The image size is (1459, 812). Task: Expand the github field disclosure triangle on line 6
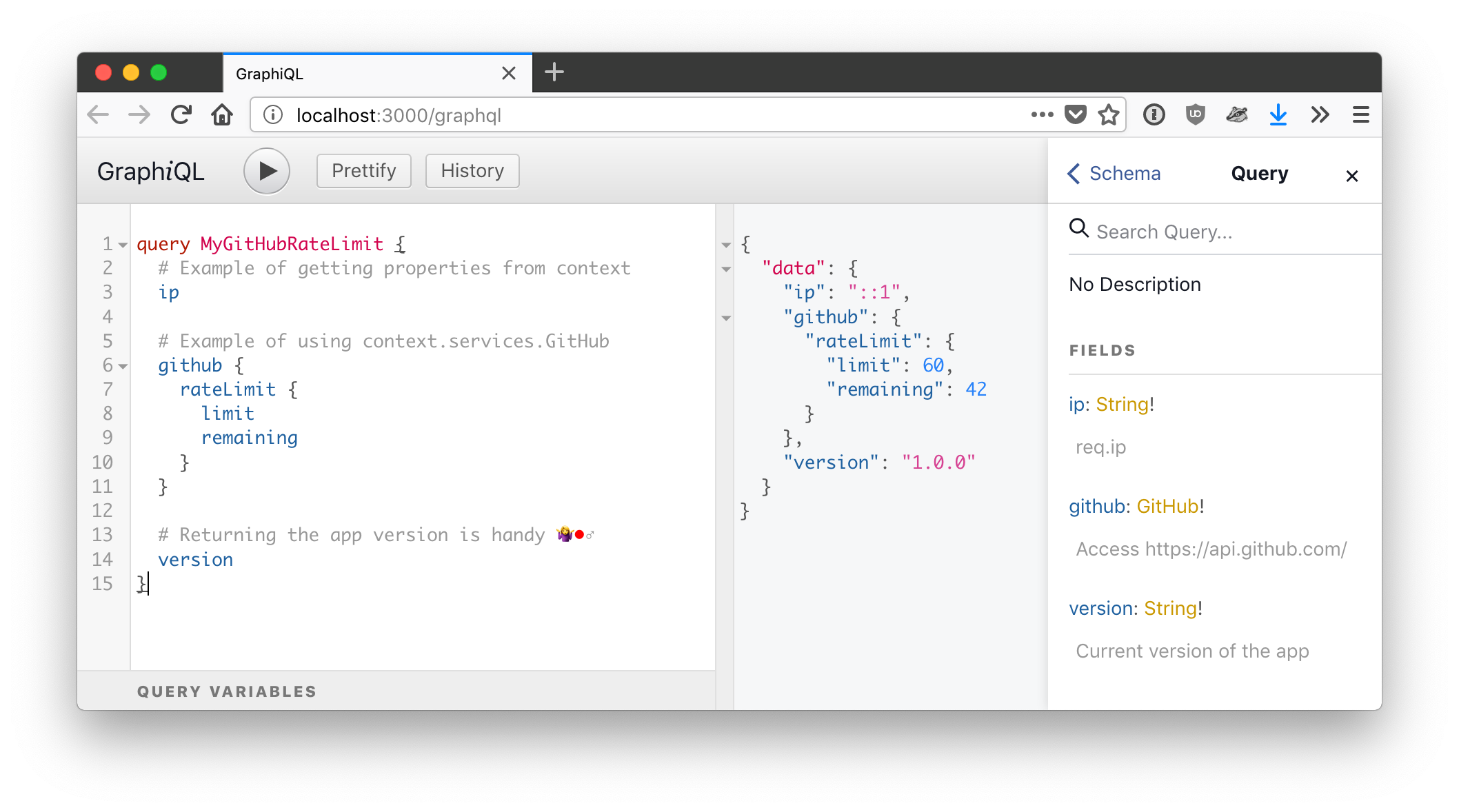click(122, 365)
